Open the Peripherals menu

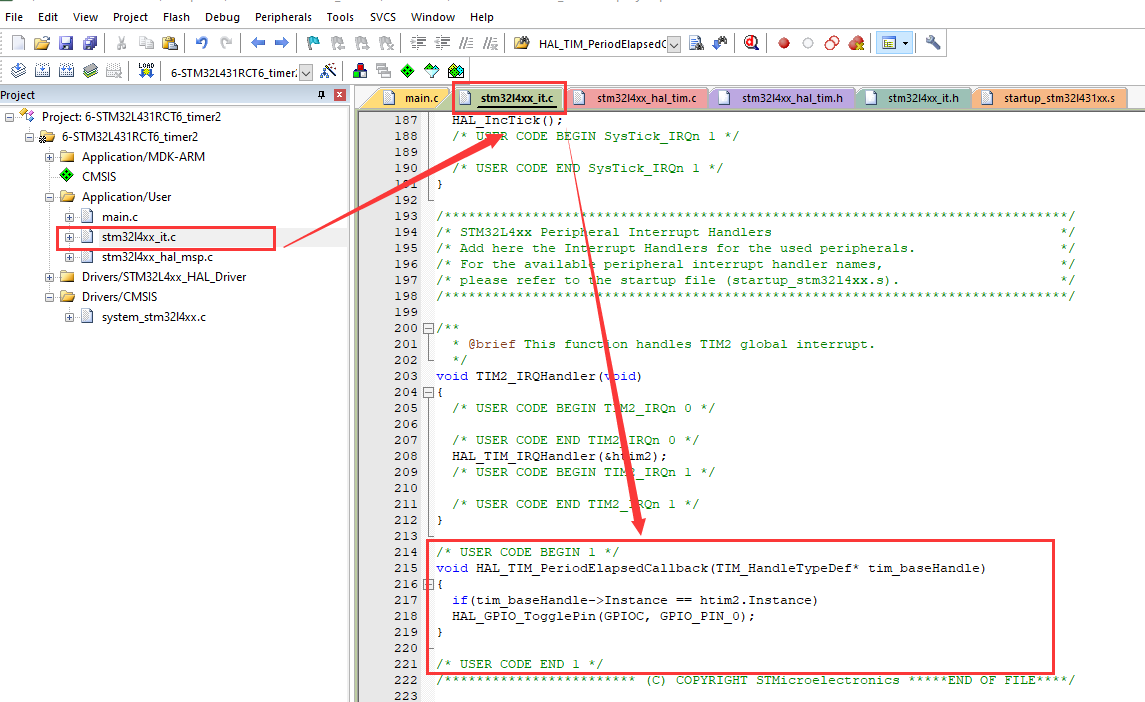[283, 17]
